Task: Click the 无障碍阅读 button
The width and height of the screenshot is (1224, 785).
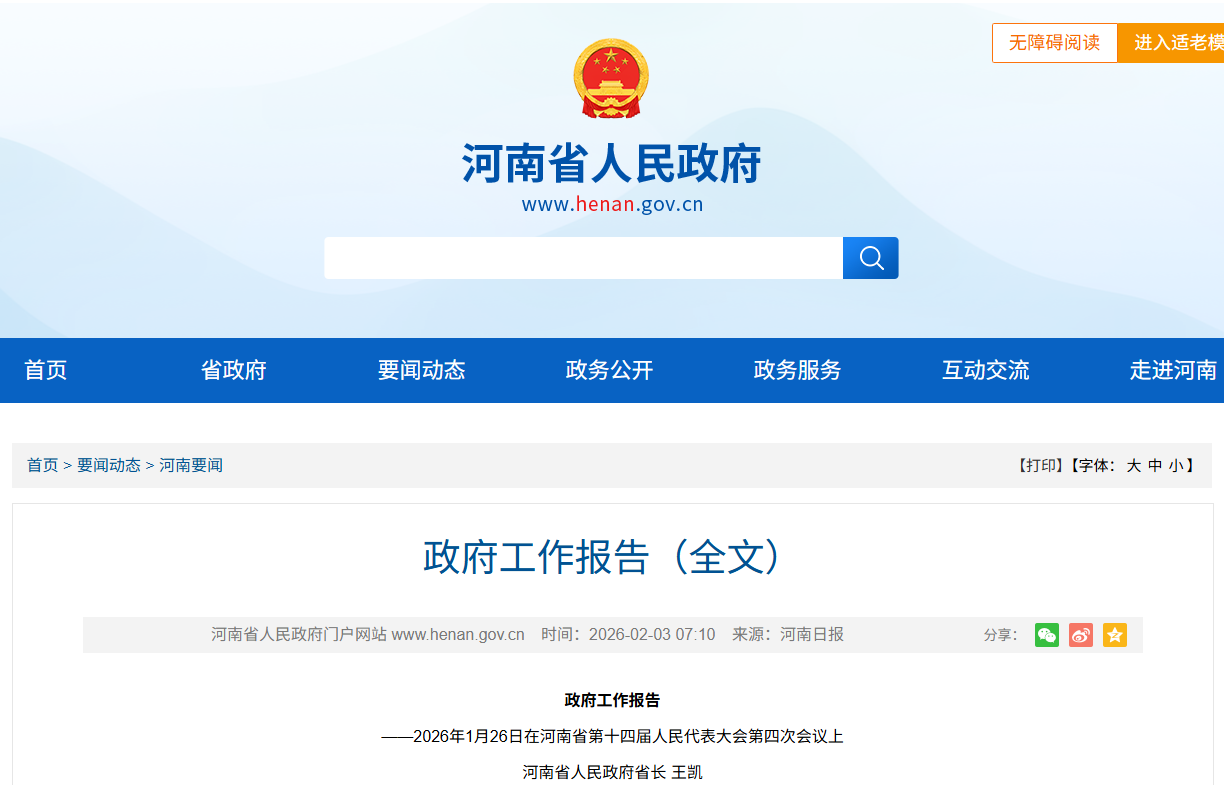Action: pos(1054,43)
